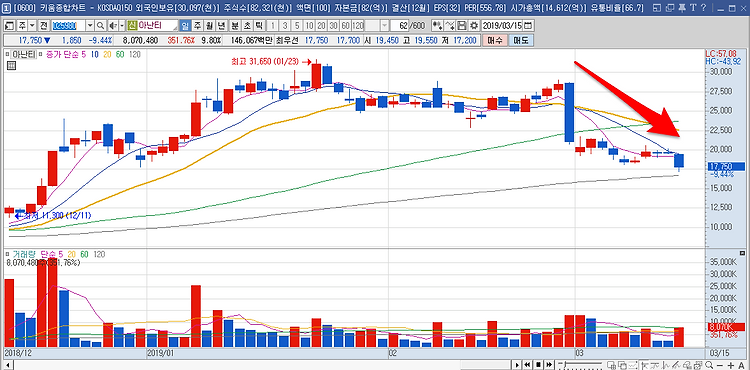Click the fast-forward chart replay button
This screenshot has width=750, height=370.
(x=549, y=365)
